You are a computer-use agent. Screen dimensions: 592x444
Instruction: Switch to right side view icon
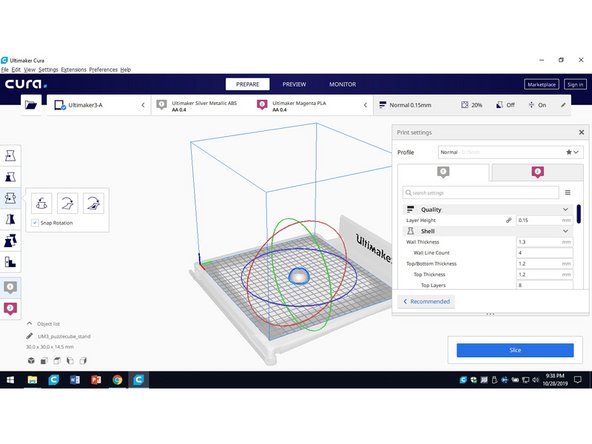[x=83, y=361]
